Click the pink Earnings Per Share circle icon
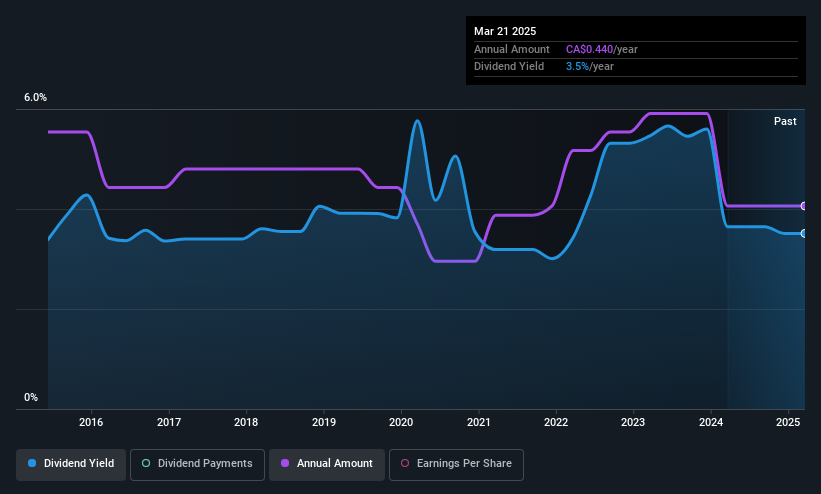Screen dimensions: 821x494 click(x=405, y=463)
